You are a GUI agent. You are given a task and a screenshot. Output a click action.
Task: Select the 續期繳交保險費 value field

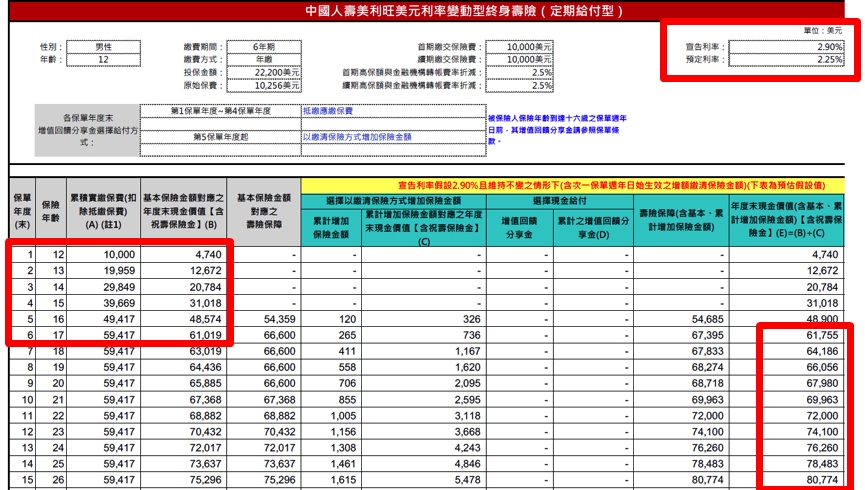point(519,60)
